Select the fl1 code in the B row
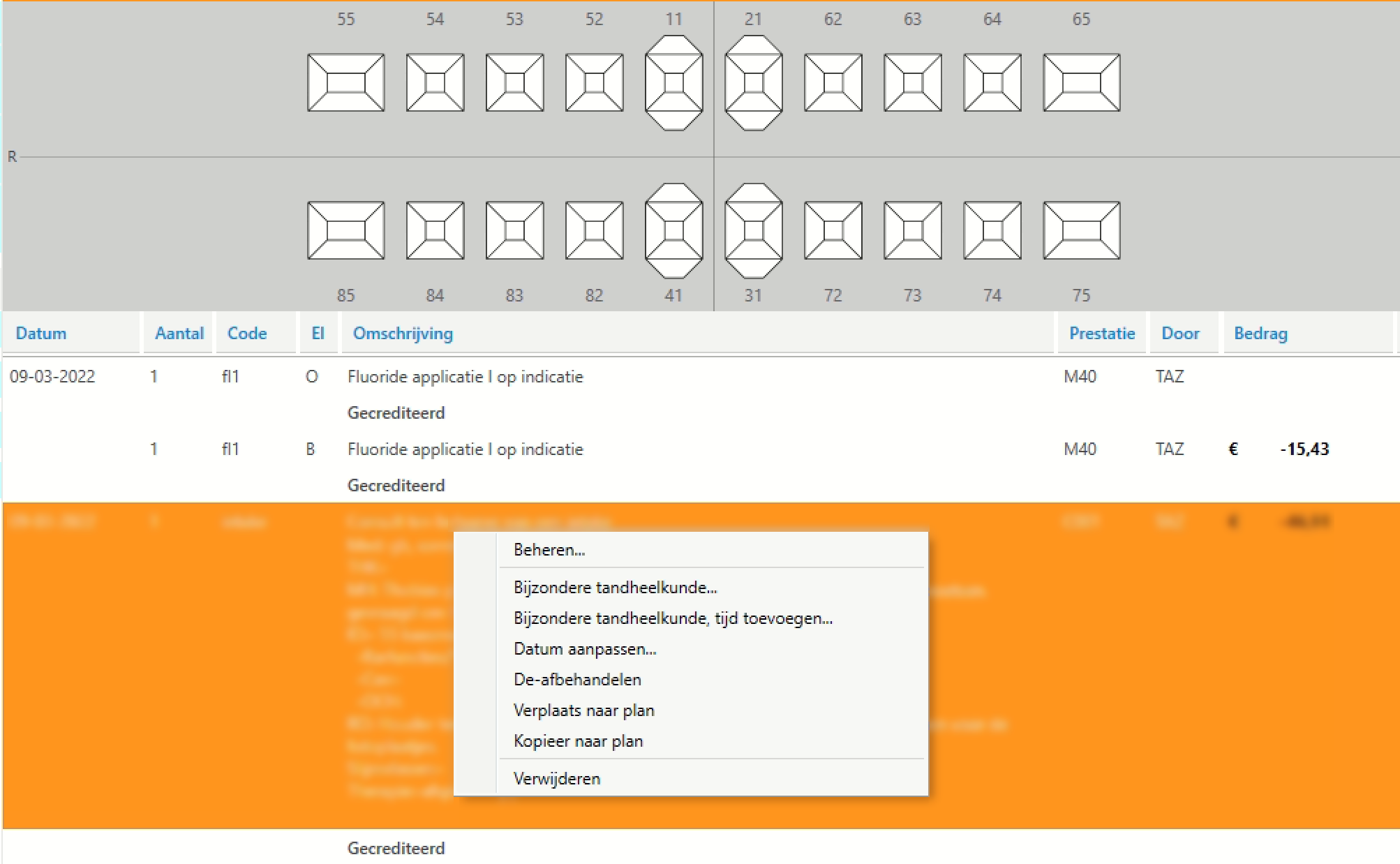Viewport: 1400px width, 864px height. (x=230, y=449)
